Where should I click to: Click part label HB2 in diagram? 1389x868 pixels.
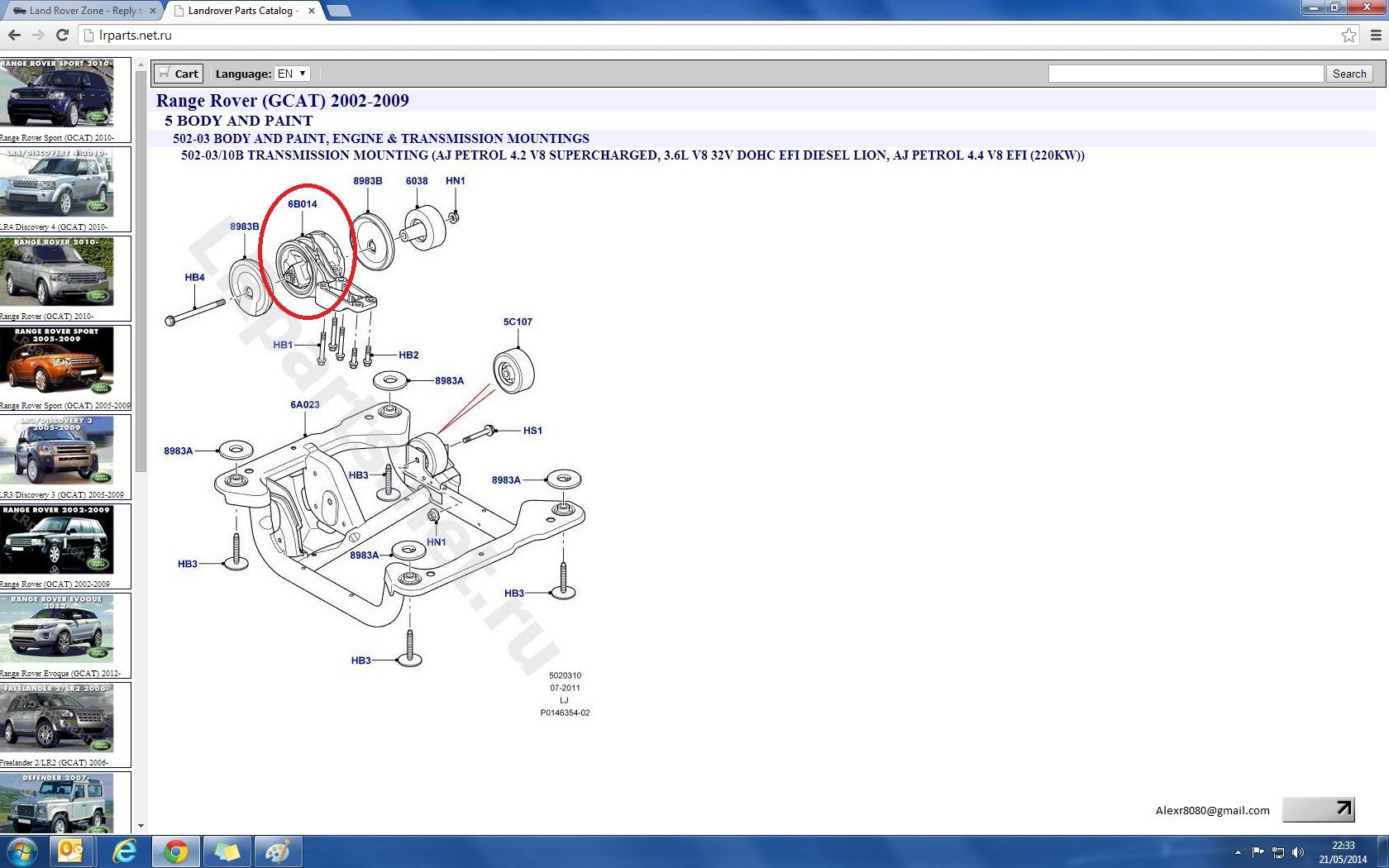[x=408, y=355]
